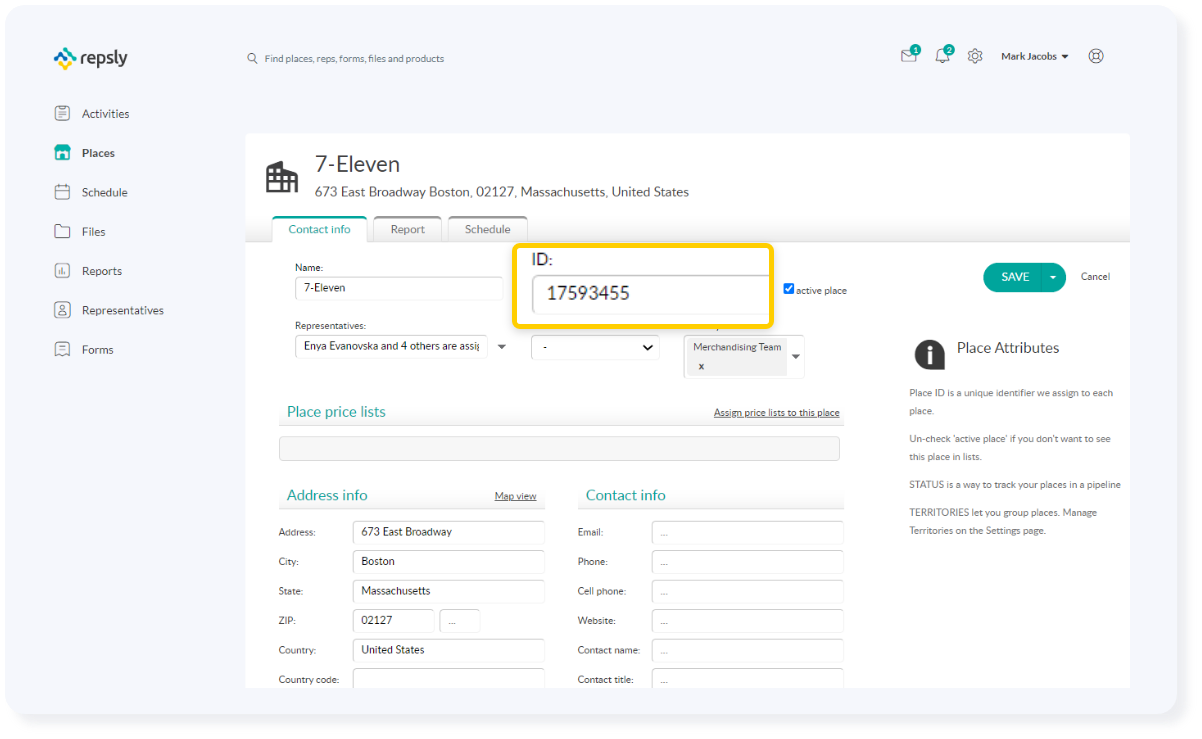Click the Schedule calendar icon in the sidebar
This screenshot has width=1202, height=739.
pos(62,191)
